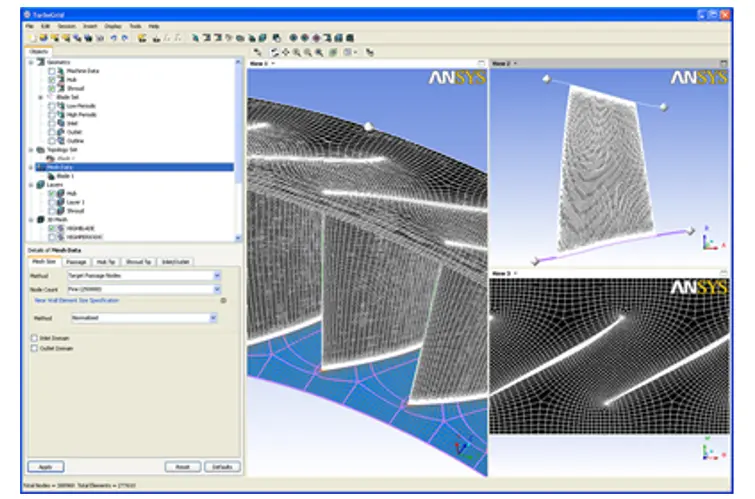Click the Layers node icon in tree
Viewport: 755px width, 499px height.
pos(41,184)
